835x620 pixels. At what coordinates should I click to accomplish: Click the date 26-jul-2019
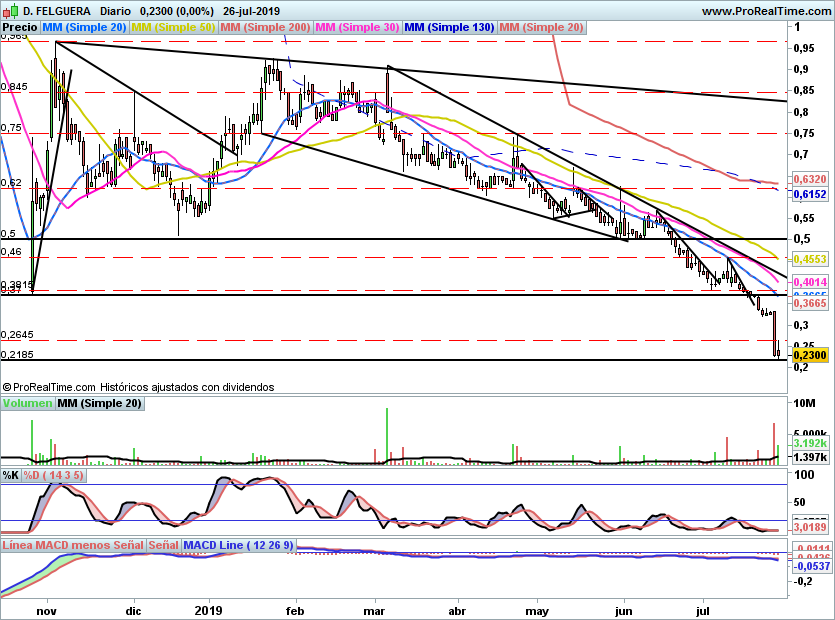point(251,11)
